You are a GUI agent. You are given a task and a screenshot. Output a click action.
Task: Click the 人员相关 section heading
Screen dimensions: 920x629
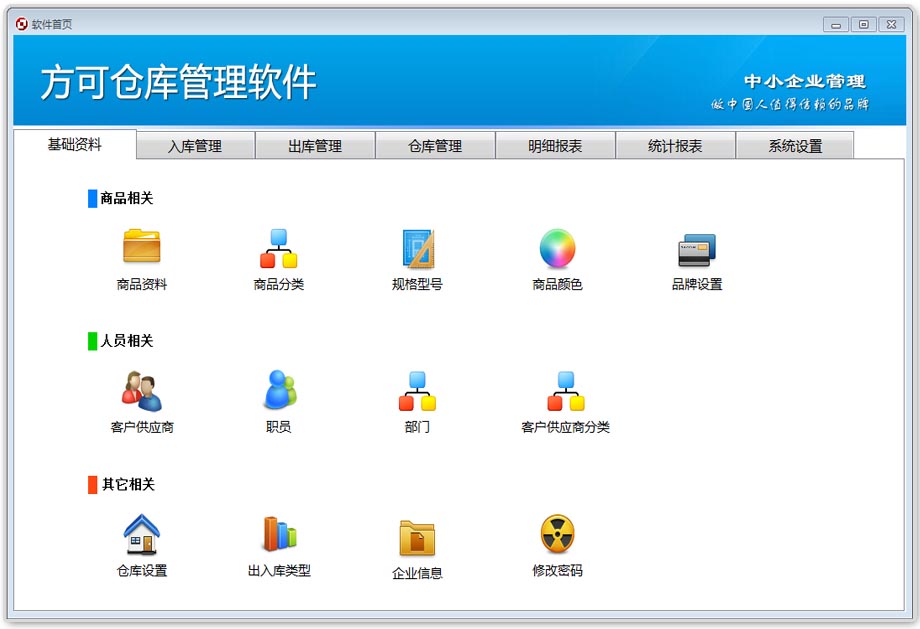pyautogui.click(x=127, y=341)
